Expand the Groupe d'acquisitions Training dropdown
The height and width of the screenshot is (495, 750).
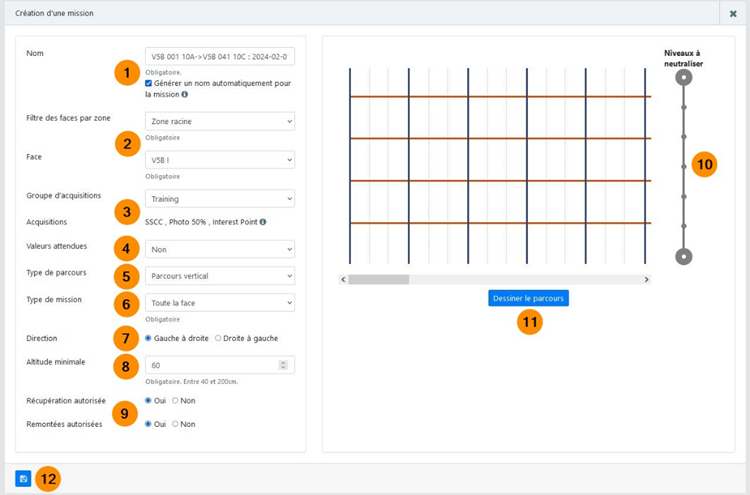[x=220, y=198]
